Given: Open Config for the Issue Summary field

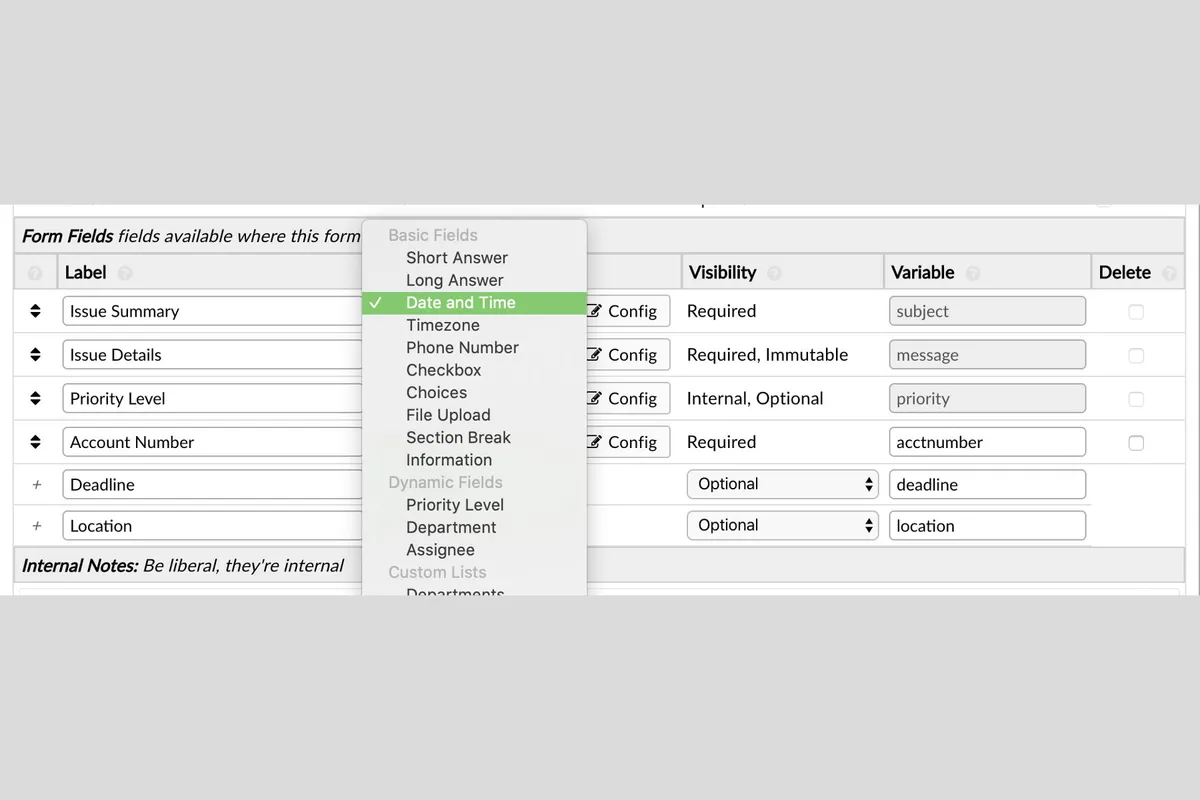Looking at the screenshot, I should pyautogui.click(x=626, y=311).
